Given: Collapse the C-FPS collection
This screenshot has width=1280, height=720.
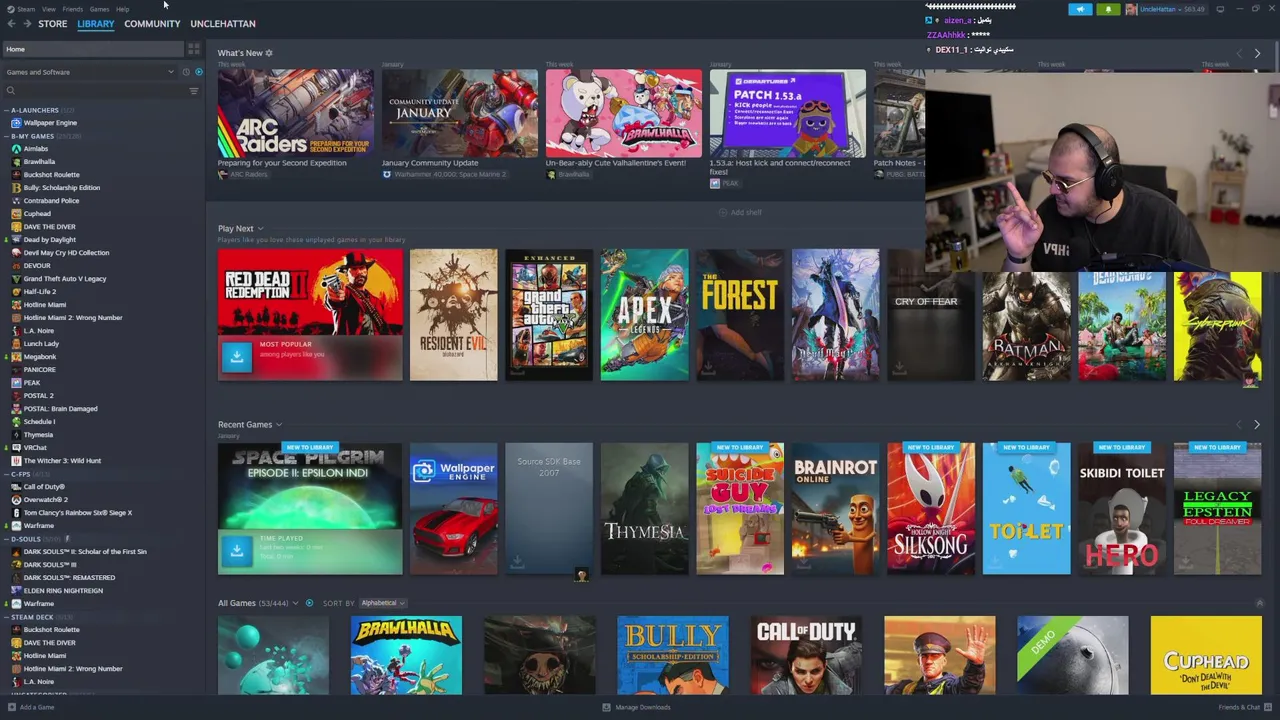Looking at the screenshot, I should (x=6, y=474).
